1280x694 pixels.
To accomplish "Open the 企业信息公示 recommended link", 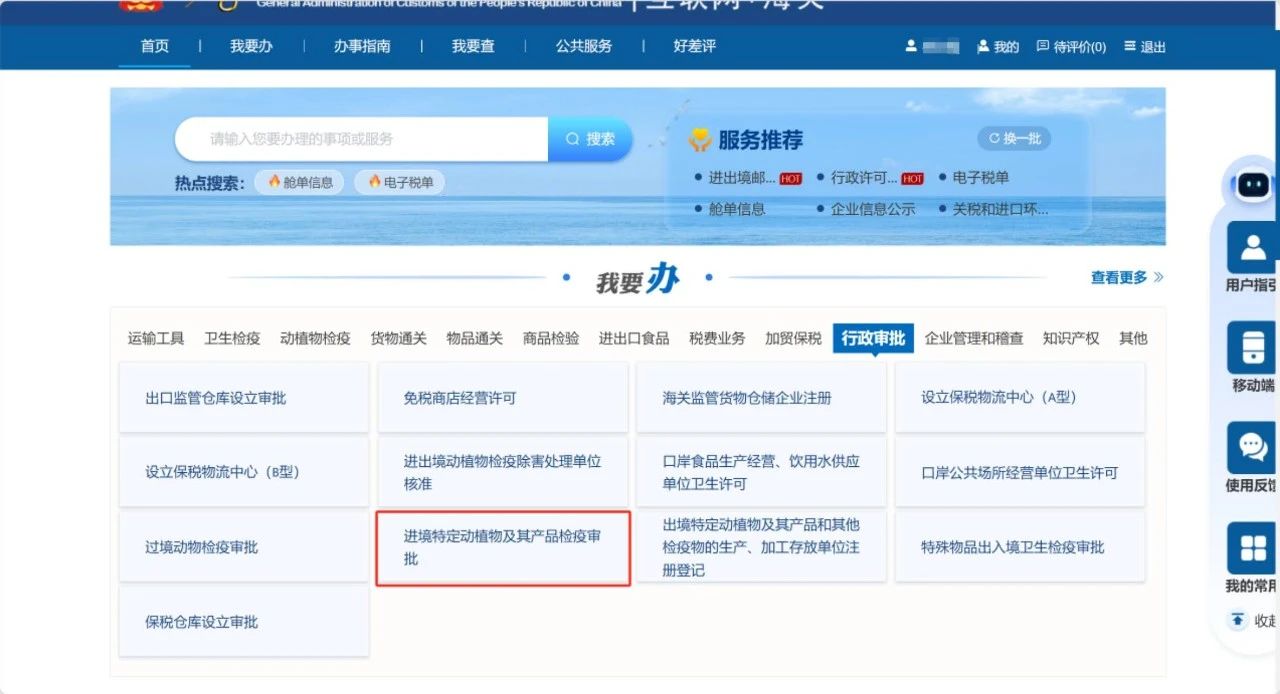I will tap(872, 209).
